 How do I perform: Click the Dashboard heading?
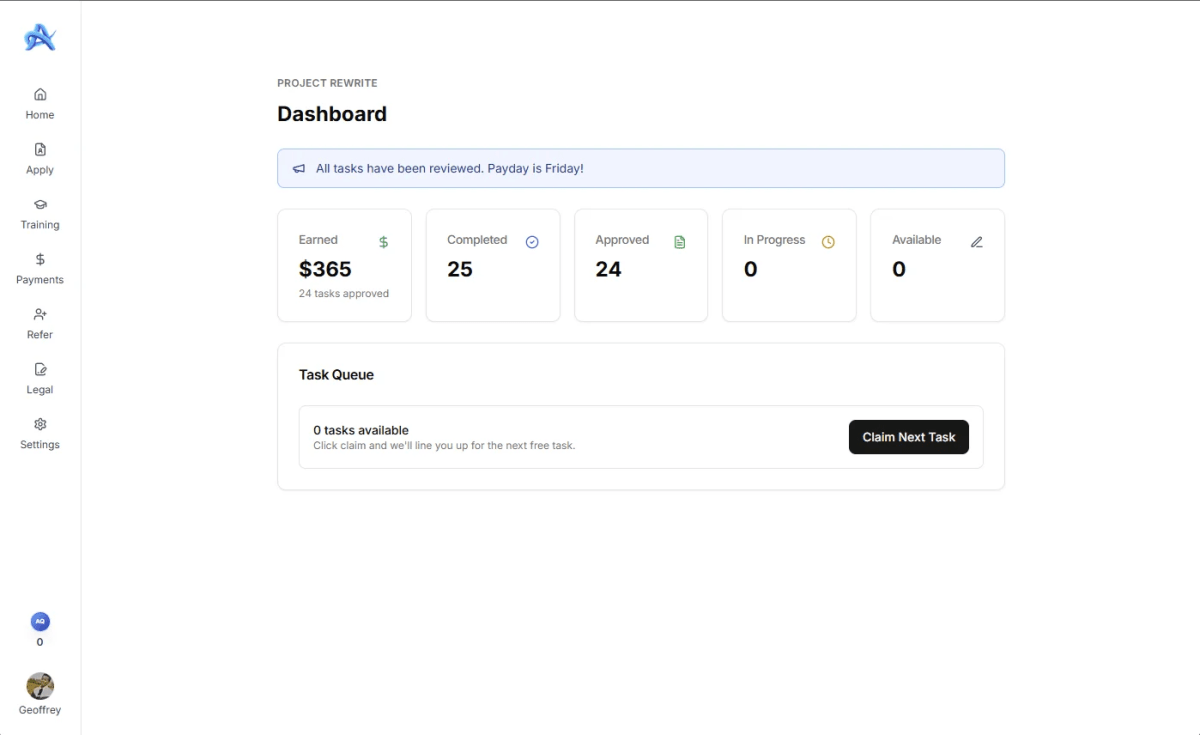(332, 114)
